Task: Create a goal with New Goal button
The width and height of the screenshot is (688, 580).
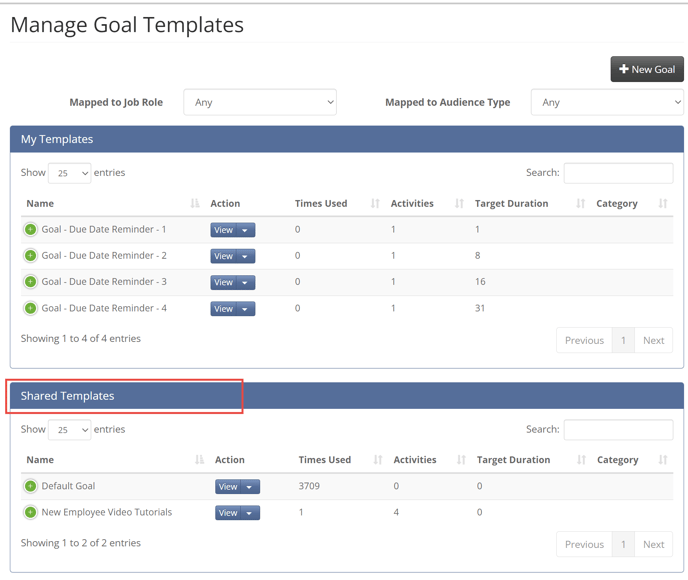Action: click(x=647, y=69)
